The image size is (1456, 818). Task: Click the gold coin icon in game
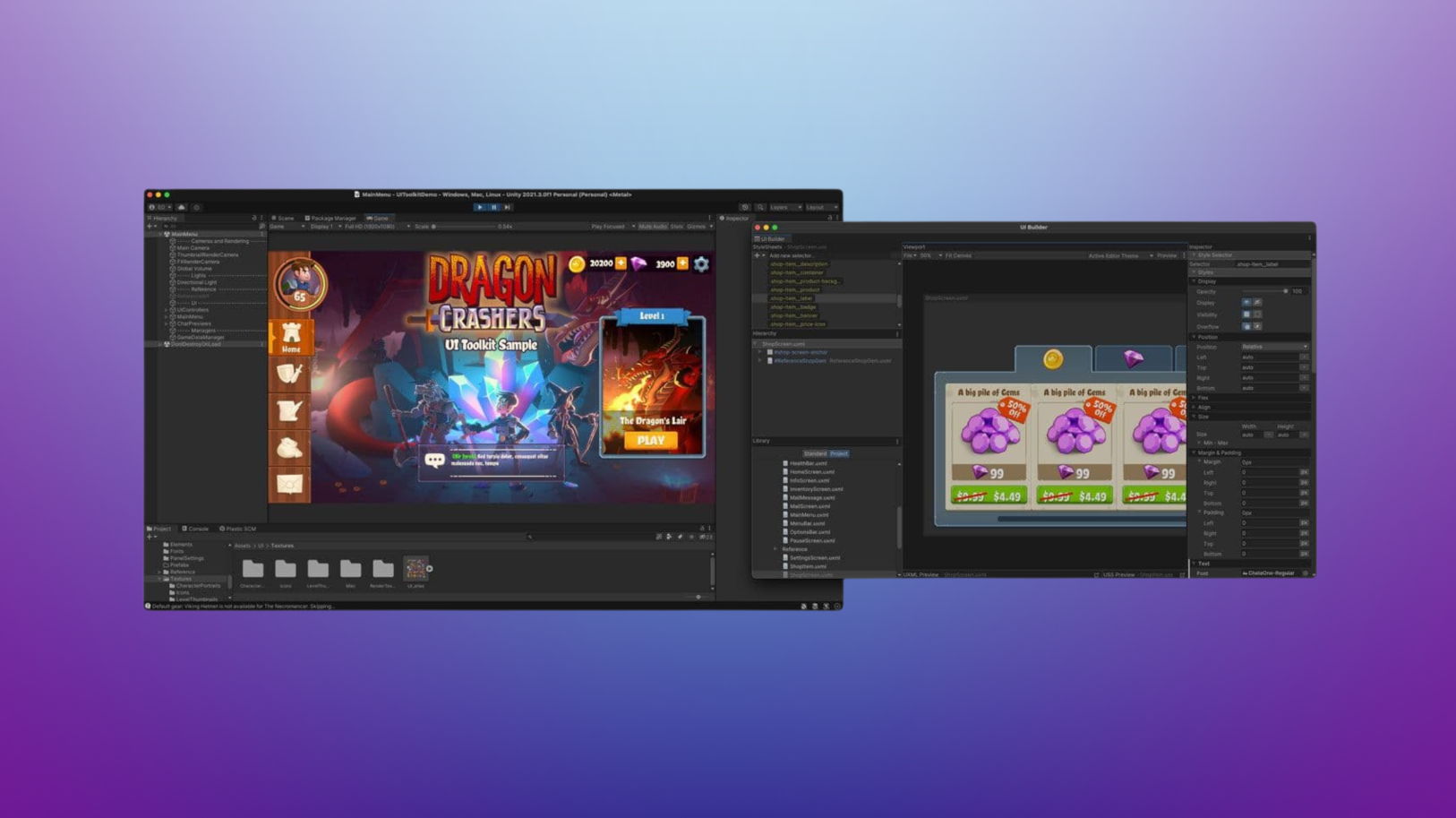click(x=578, y=263)
